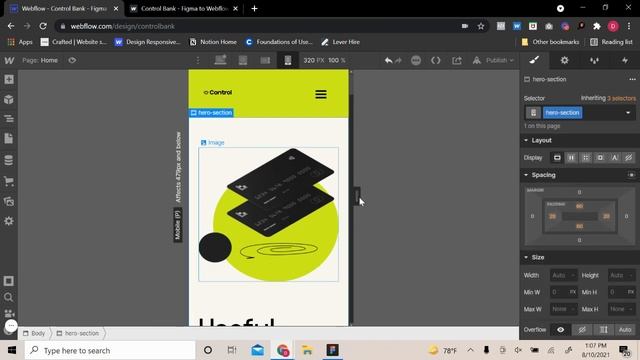Viewport: 640px width, 360px height.
Task: Open the Min W PX unit dropdown
Action: [x=573, y=292]
